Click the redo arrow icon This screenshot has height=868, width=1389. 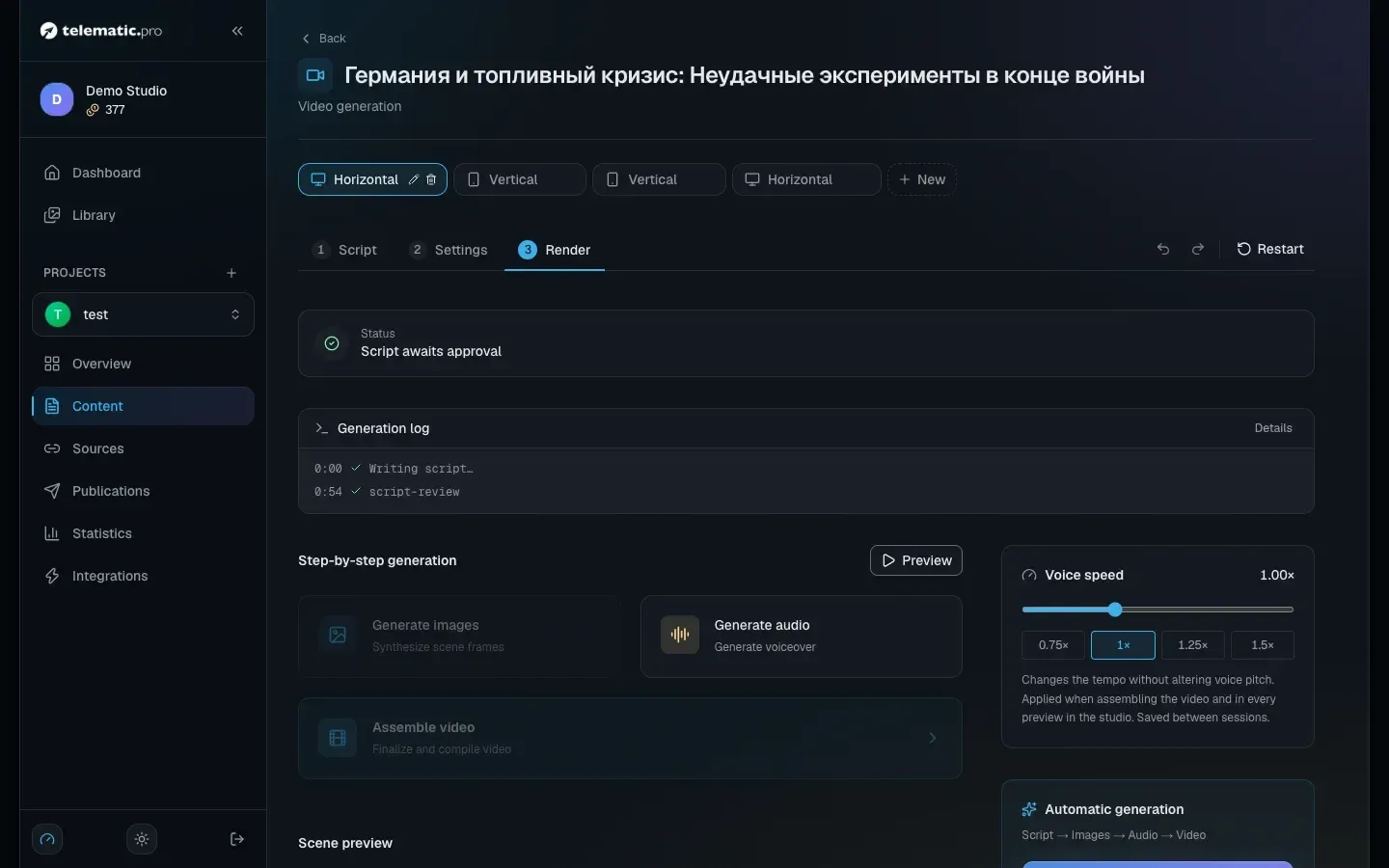(1198, 249)
